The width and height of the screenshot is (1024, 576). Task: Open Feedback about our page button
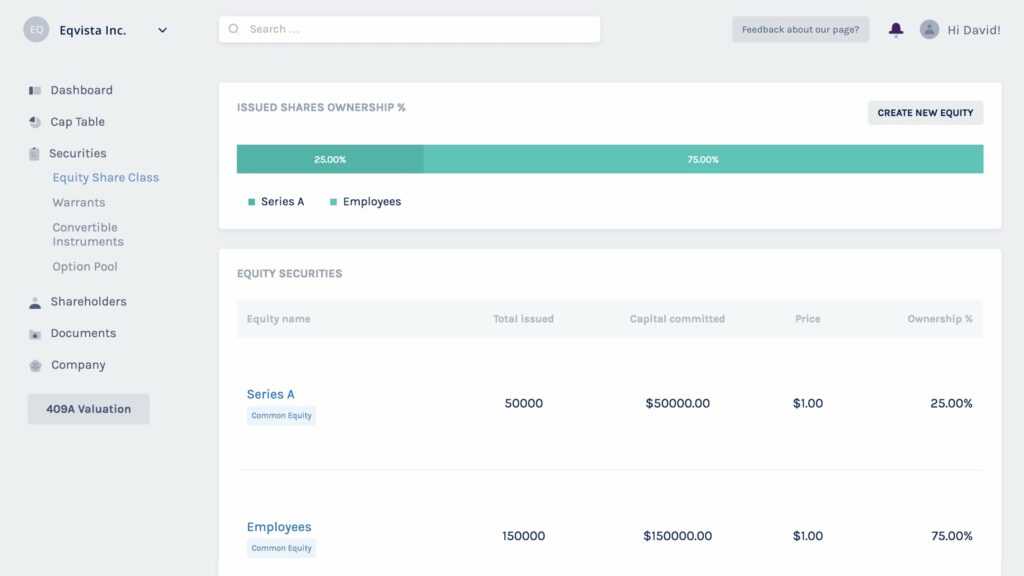pyautogui.click(x=800, y=29)
